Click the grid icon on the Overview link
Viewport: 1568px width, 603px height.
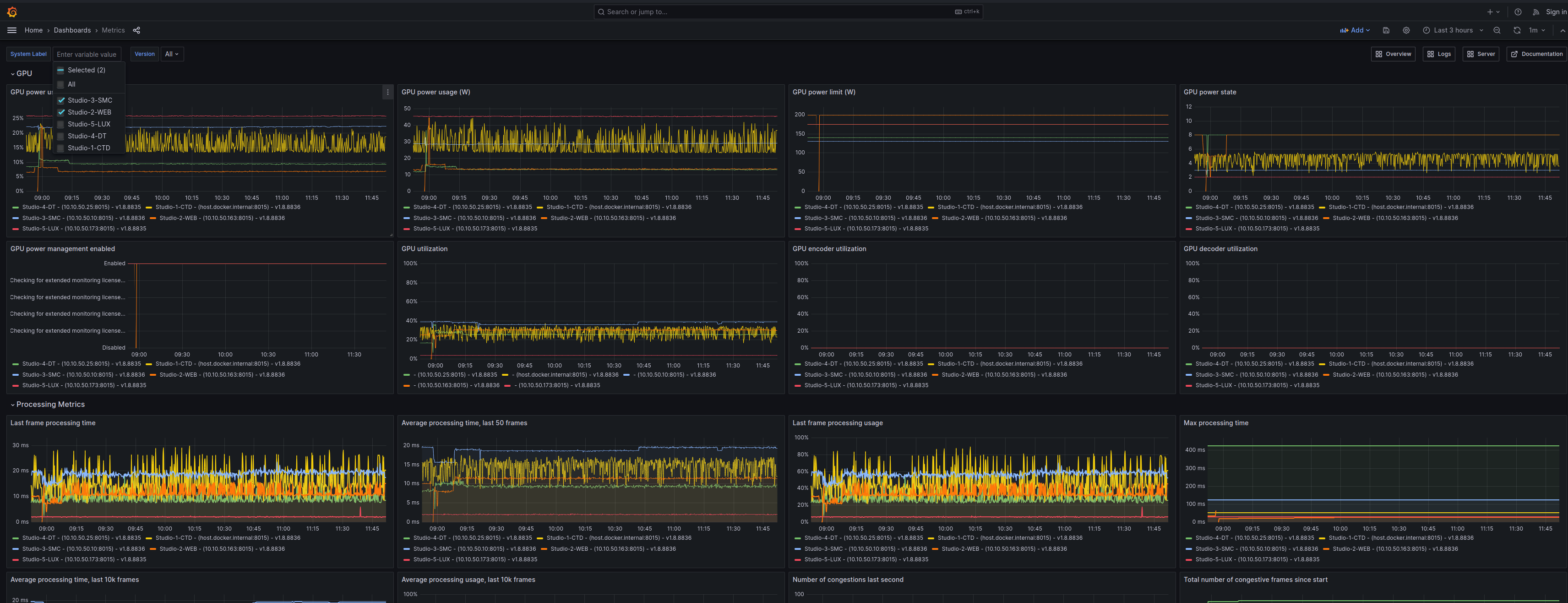1379,54
